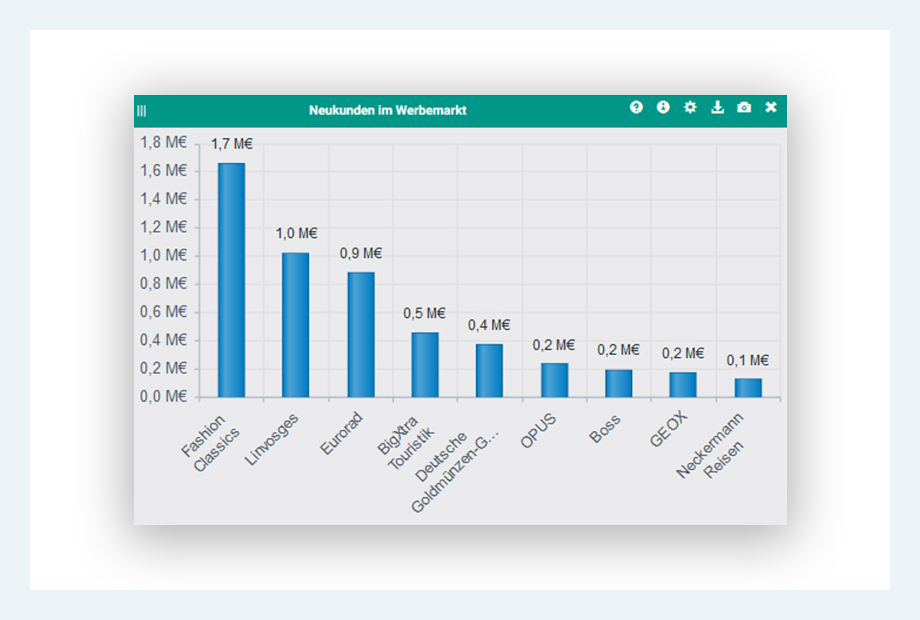Click the Eurorad axis label

(341, 433)
